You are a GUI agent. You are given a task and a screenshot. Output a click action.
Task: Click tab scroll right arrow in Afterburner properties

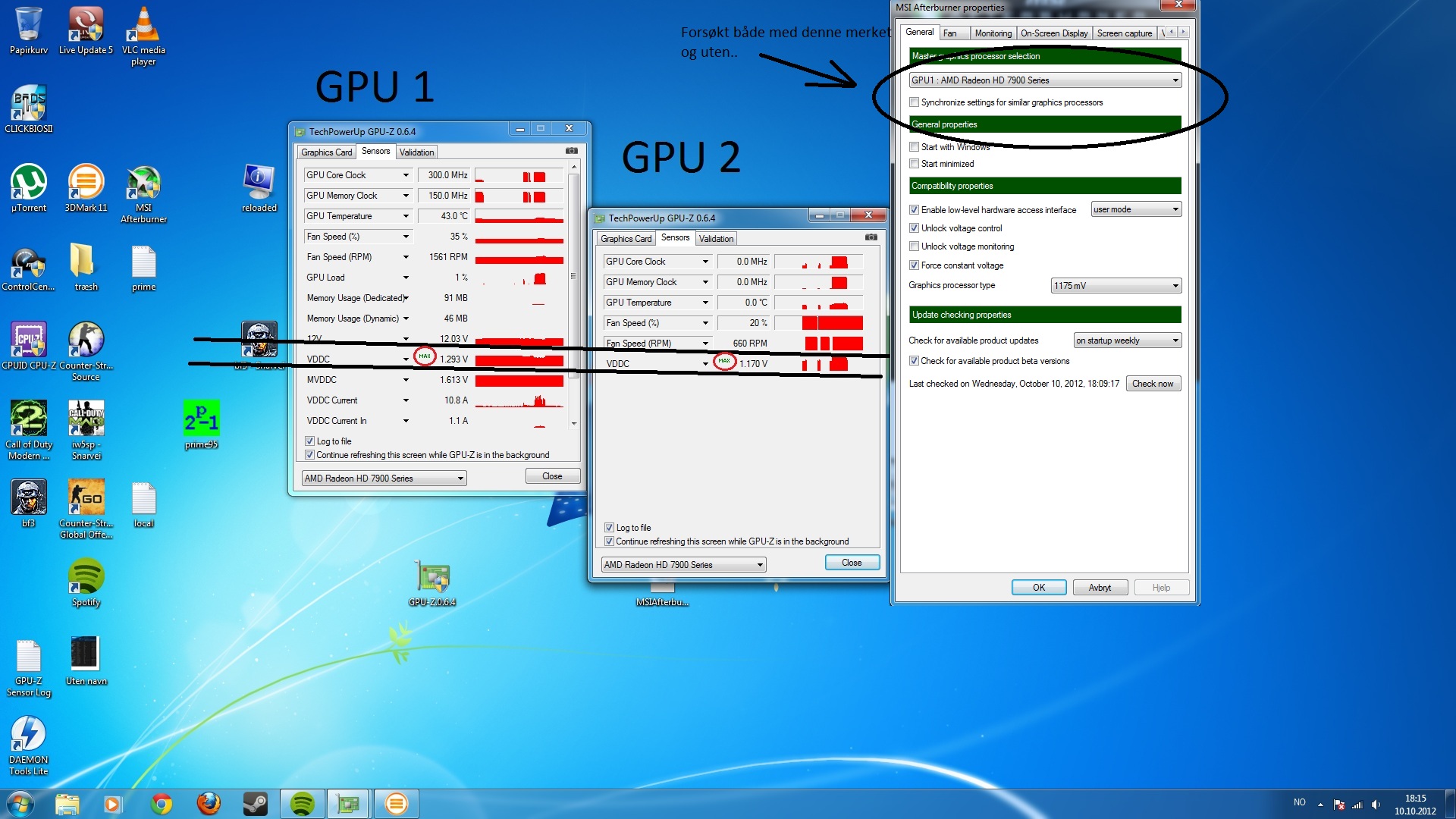click(x=1183, y=32)
